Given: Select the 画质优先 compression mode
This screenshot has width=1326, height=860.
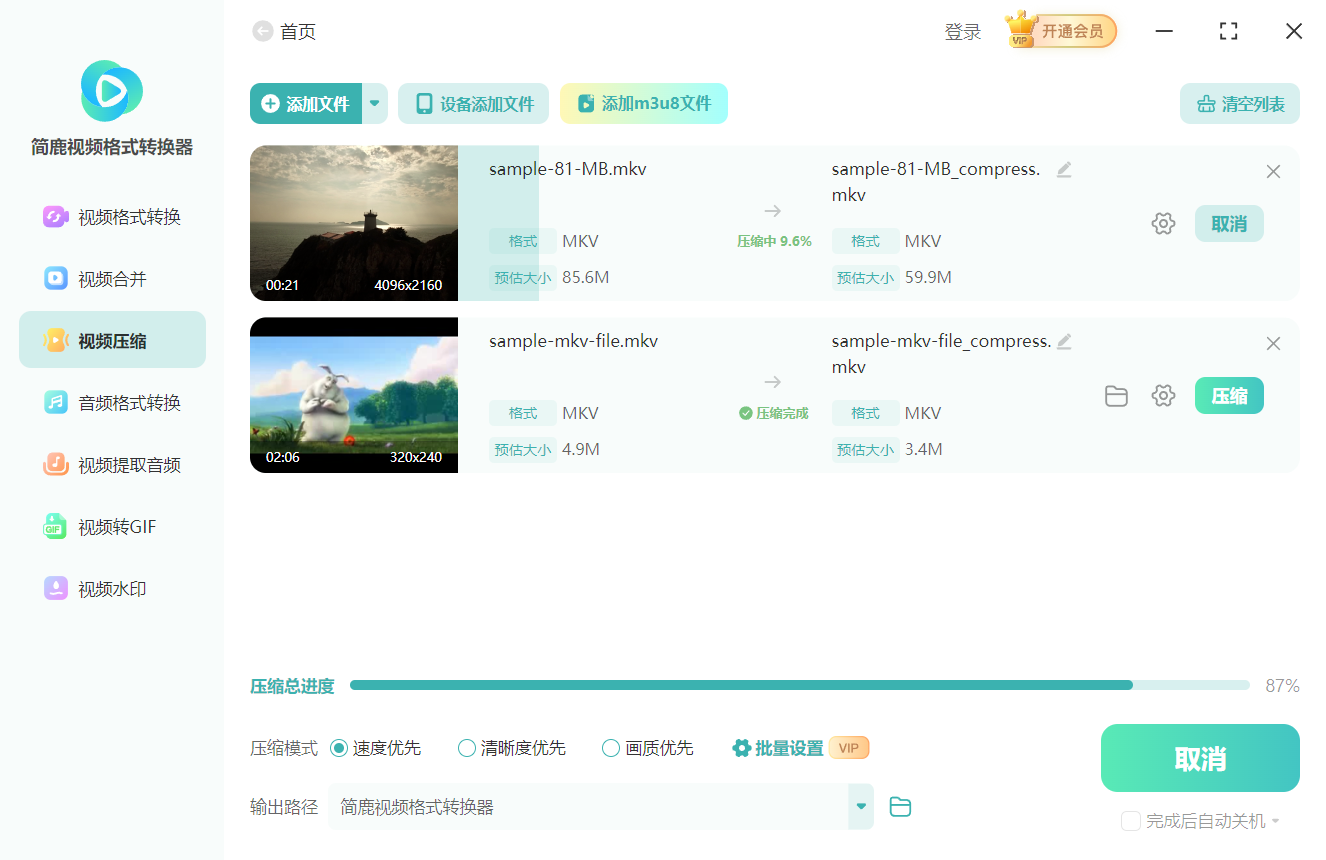Looking at the screenshot, I should [x=647, y=748].
